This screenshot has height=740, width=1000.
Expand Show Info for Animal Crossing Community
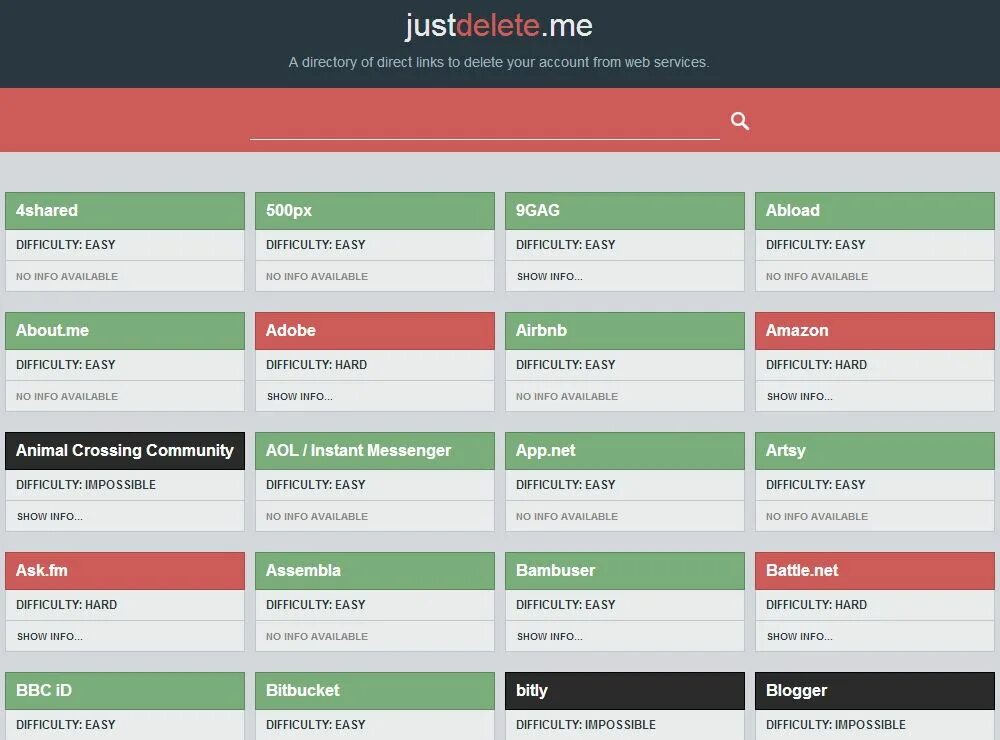[50, 516]
